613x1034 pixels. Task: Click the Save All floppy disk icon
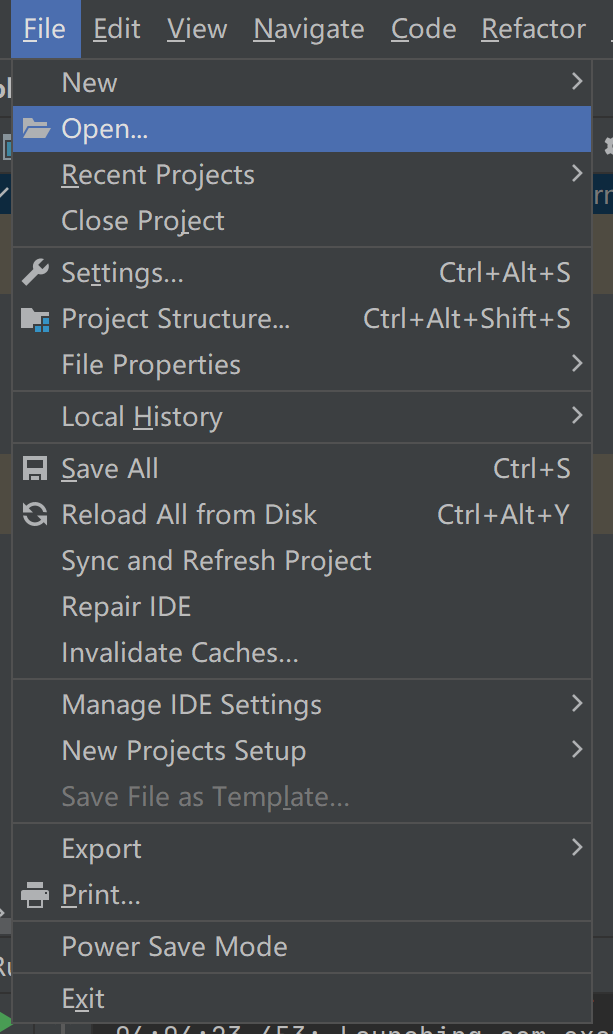(36, 469)
